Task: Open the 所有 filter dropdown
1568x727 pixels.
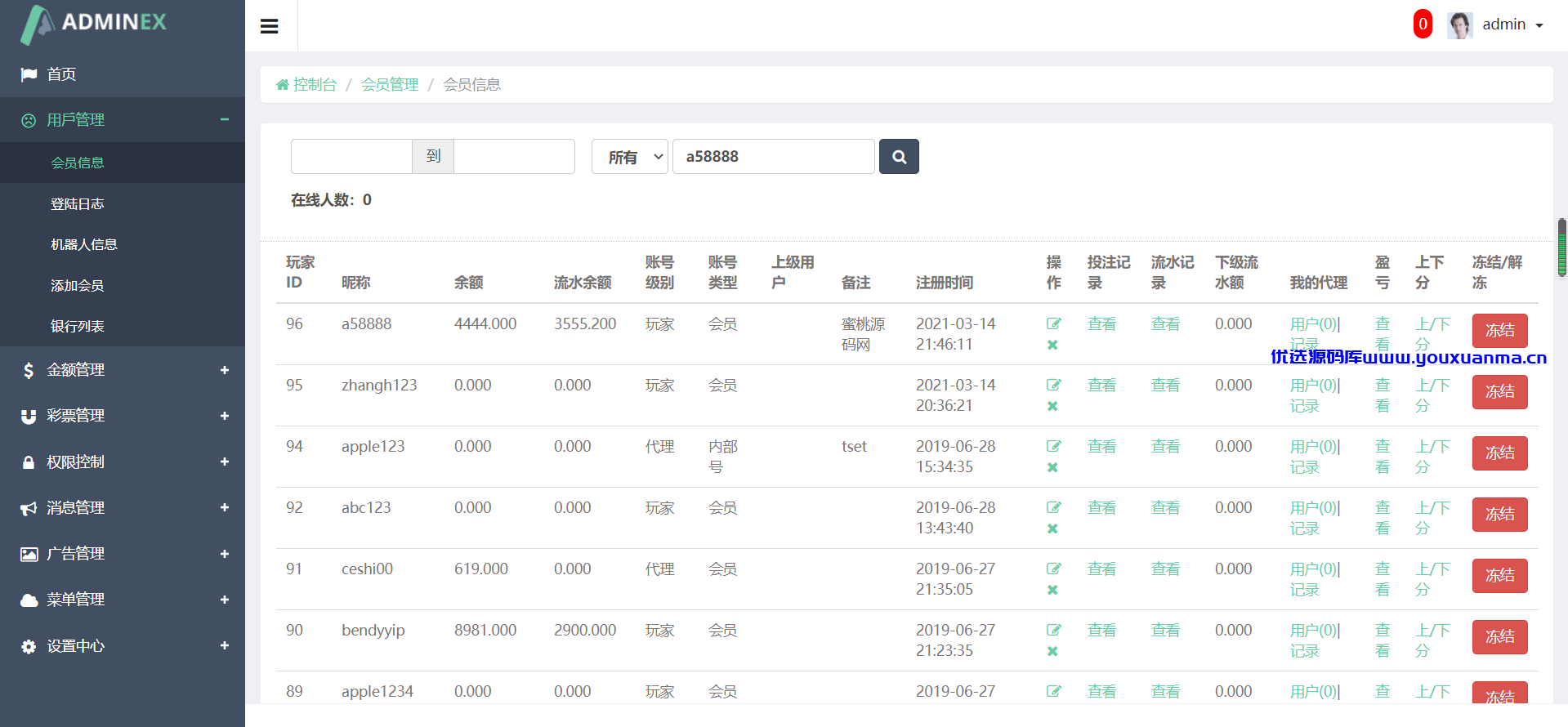Action: click(x=630, y=157)
